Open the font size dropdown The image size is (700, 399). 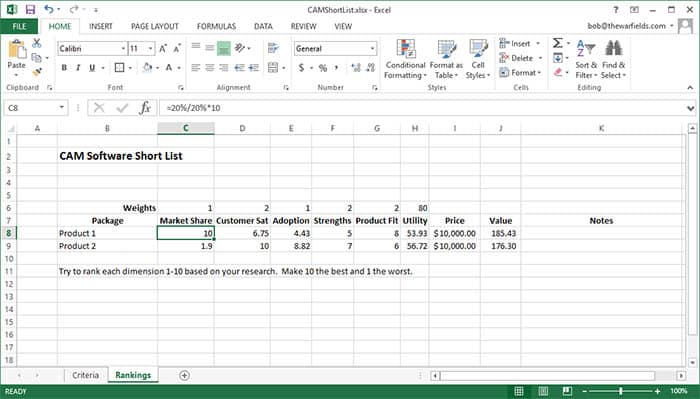151,49
